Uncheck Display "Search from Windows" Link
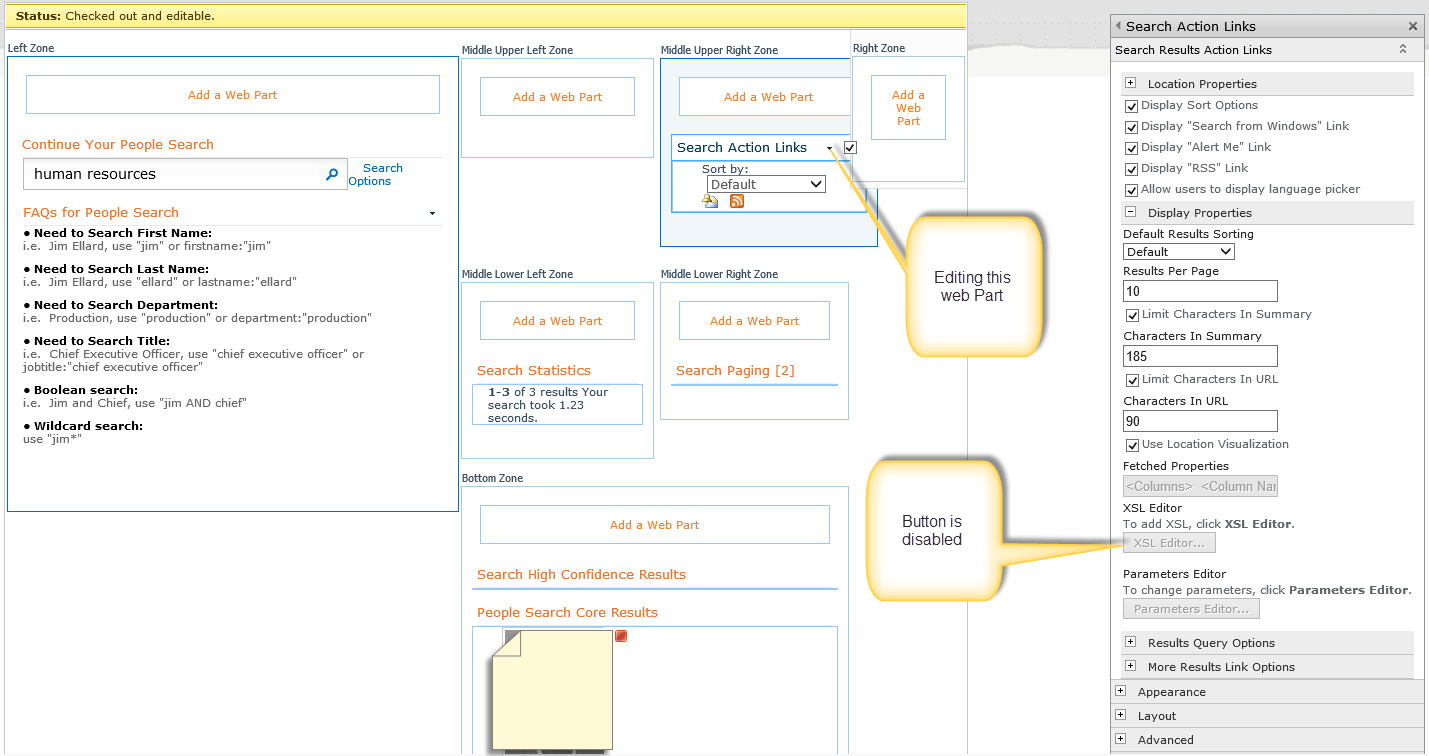This screenshot has width=1429, height=756. tap(1132, 127)
